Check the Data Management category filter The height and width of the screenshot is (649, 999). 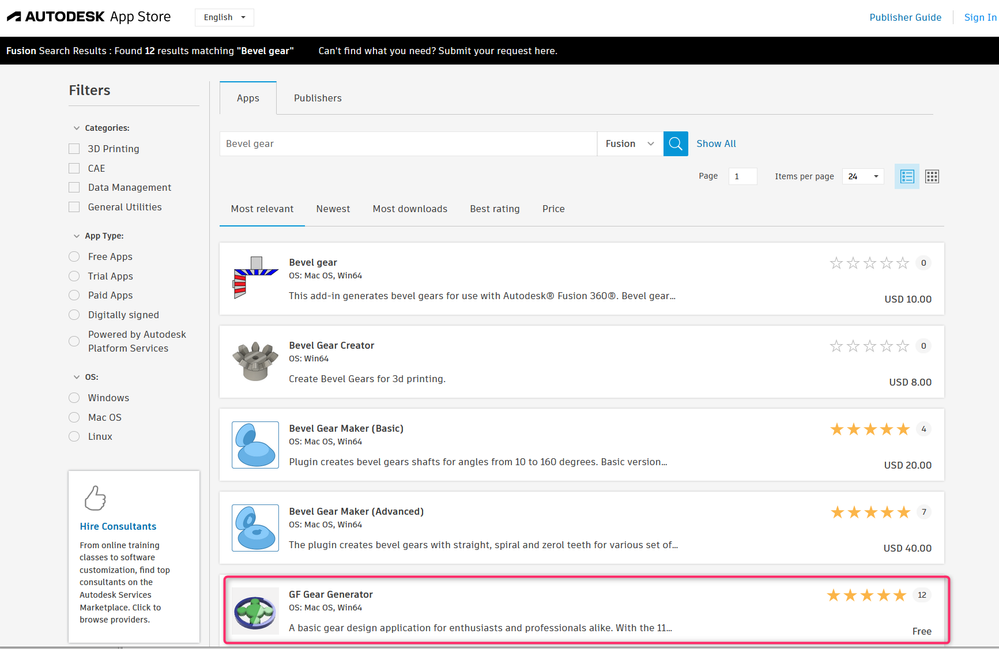pyautogui.click(x=74, y=187)
